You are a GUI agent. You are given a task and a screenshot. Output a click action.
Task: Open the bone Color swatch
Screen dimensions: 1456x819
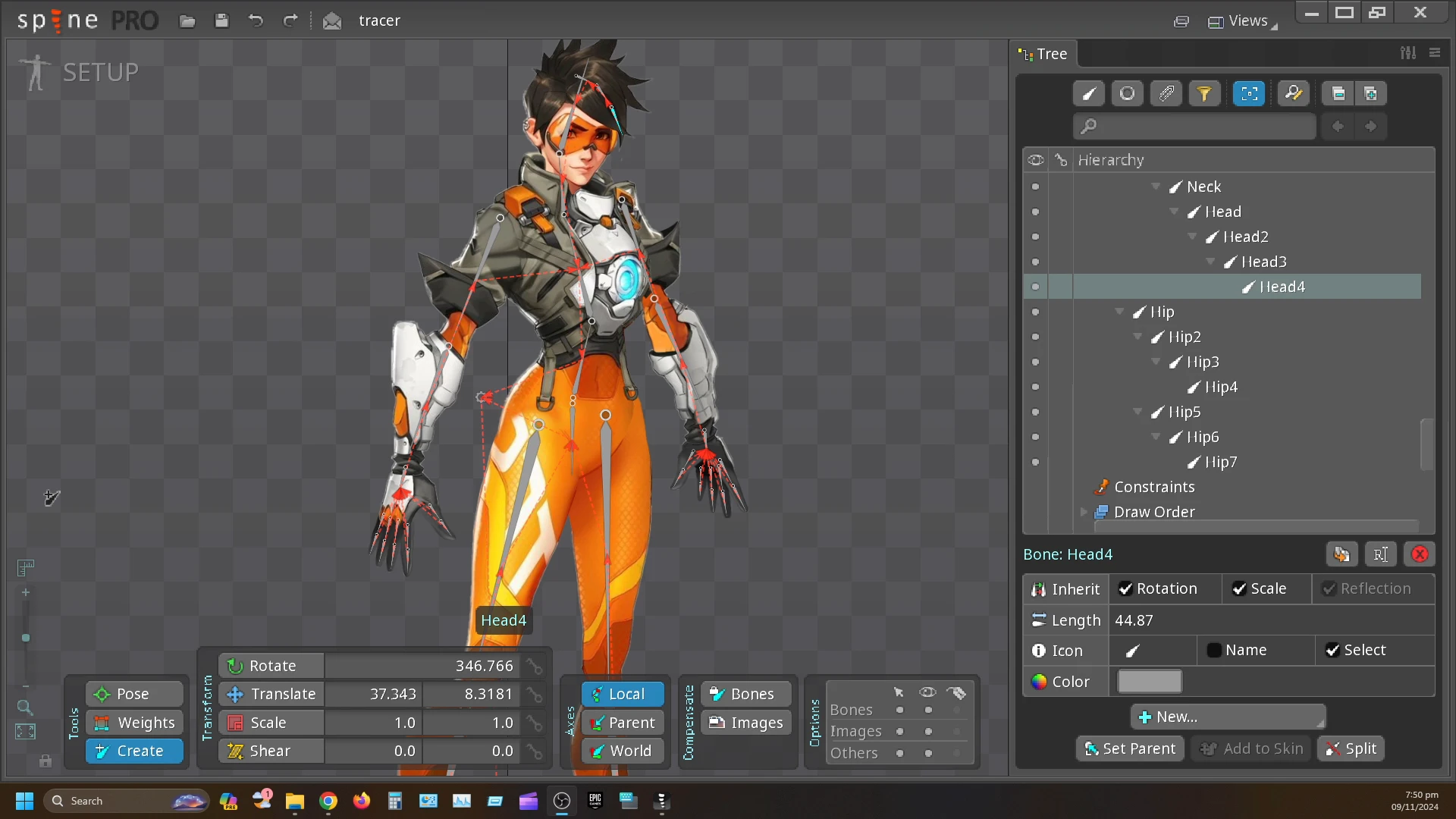(x=1150, y=682)
